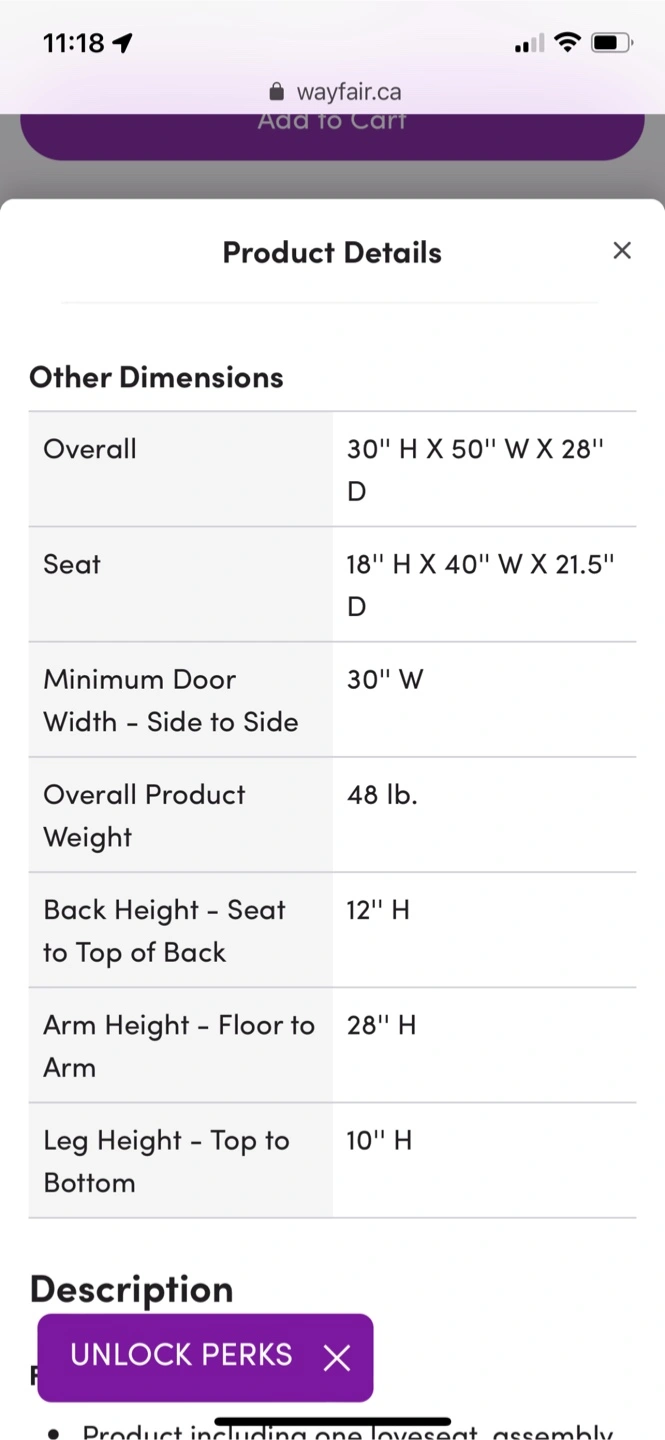This screenshot has height=1440, width=665.
Task: Tap the Wi-Fi icon in status bar
Action: [x=567, y=42]
